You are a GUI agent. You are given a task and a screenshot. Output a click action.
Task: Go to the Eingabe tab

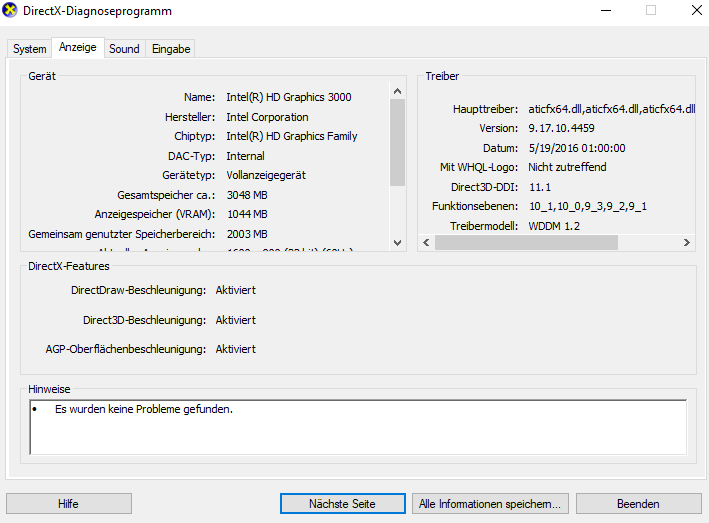tap(171, 49)
